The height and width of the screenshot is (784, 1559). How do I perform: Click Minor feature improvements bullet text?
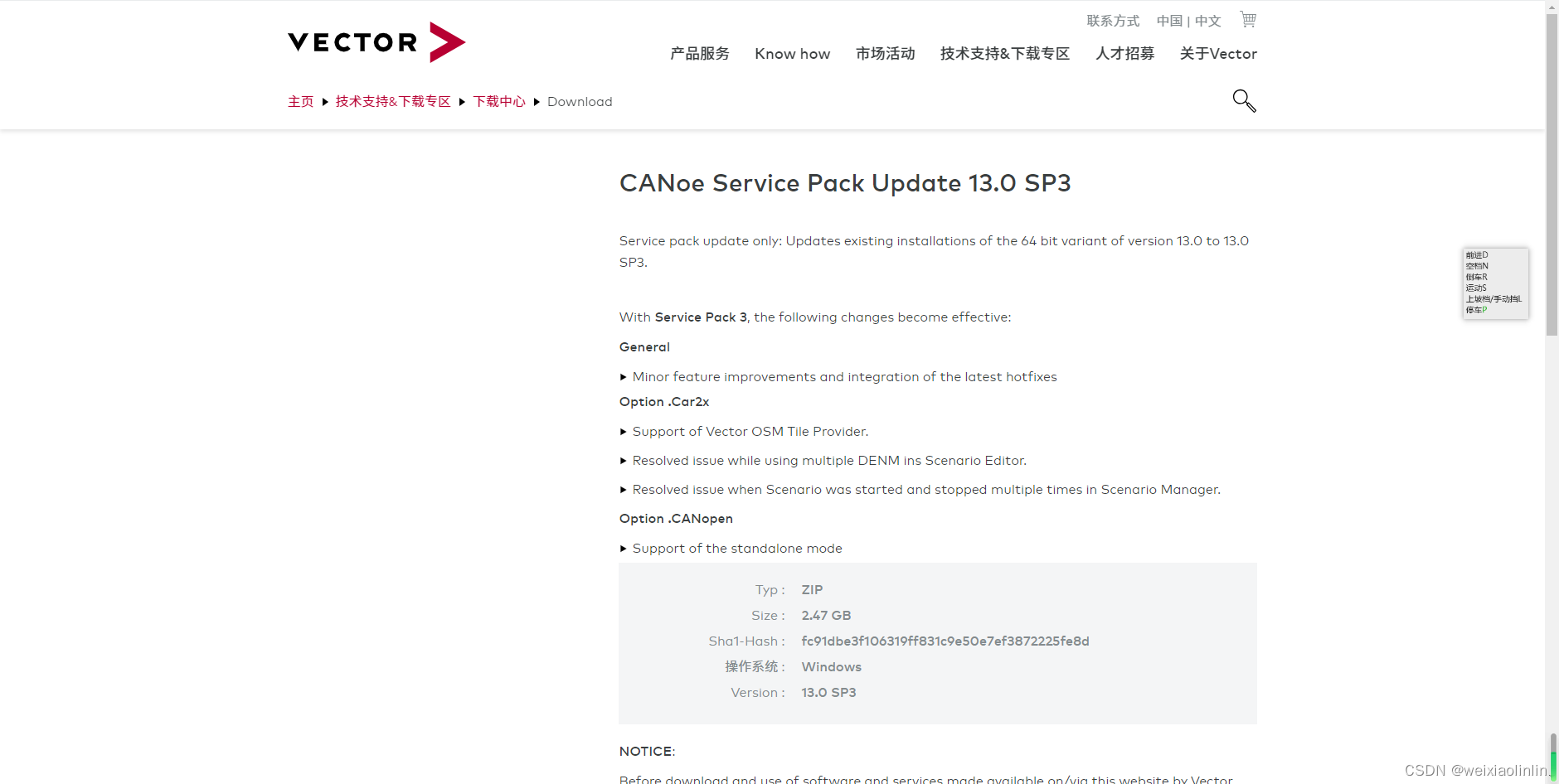coord(844,377)
